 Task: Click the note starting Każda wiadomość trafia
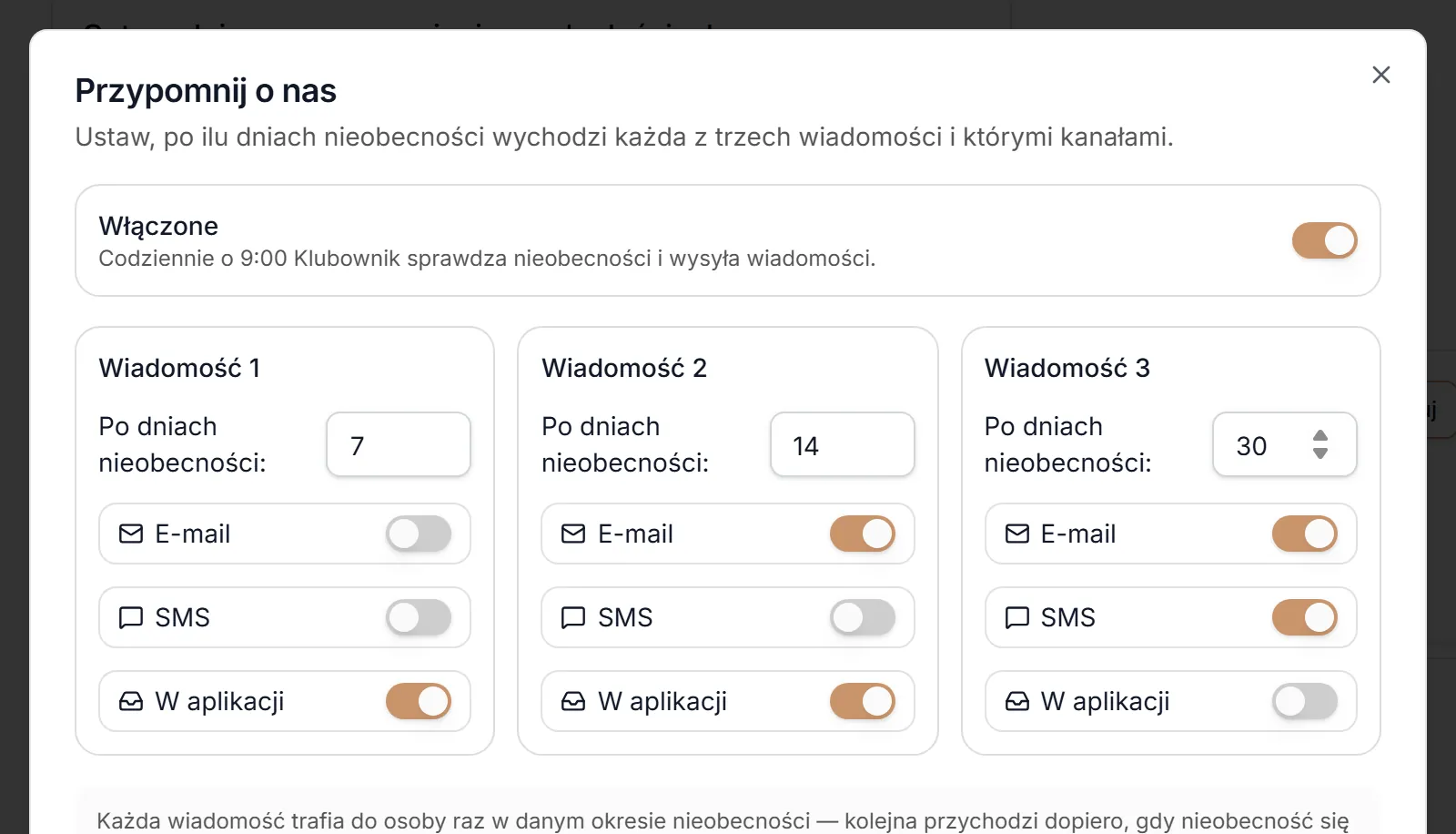[723, 820]
